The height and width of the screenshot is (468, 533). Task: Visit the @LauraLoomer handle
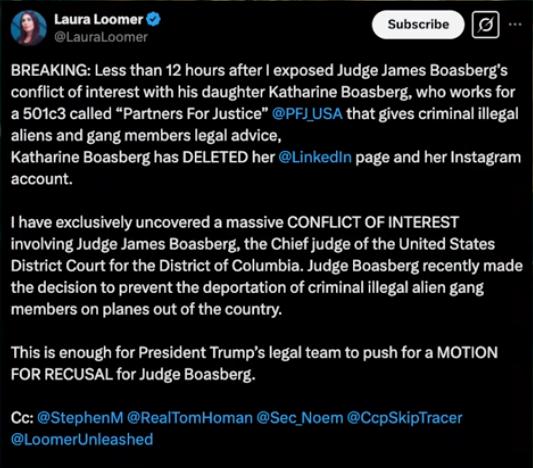(101, 37)
